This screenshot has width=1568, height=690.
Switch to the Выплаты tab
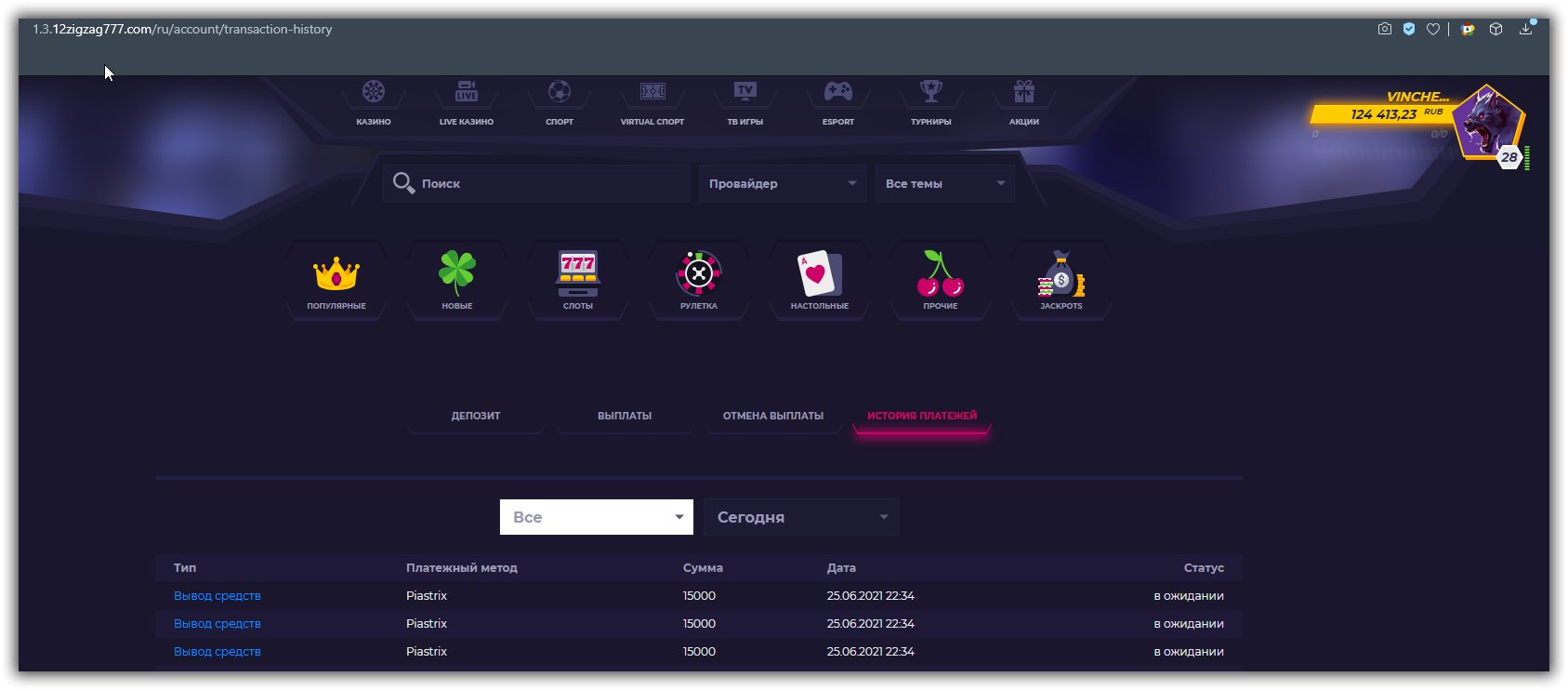(625, 416)
